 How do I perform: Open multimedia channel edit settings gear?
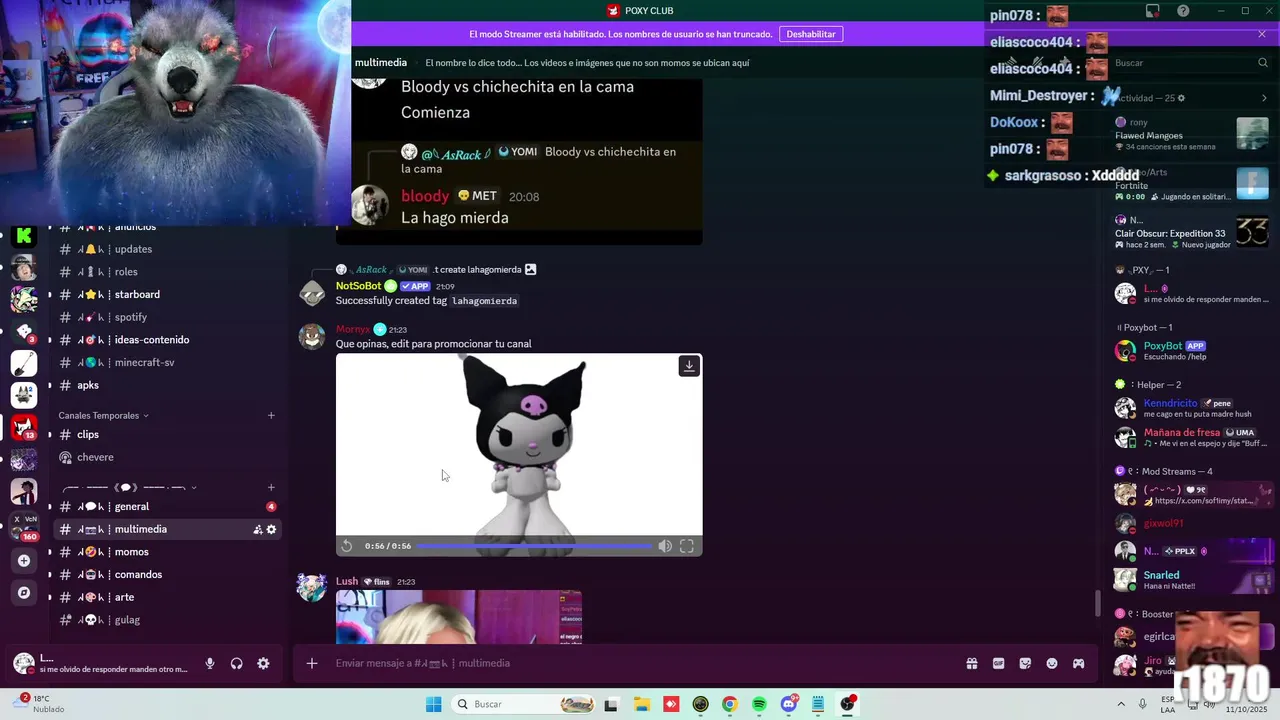click(x=271, y=529)
